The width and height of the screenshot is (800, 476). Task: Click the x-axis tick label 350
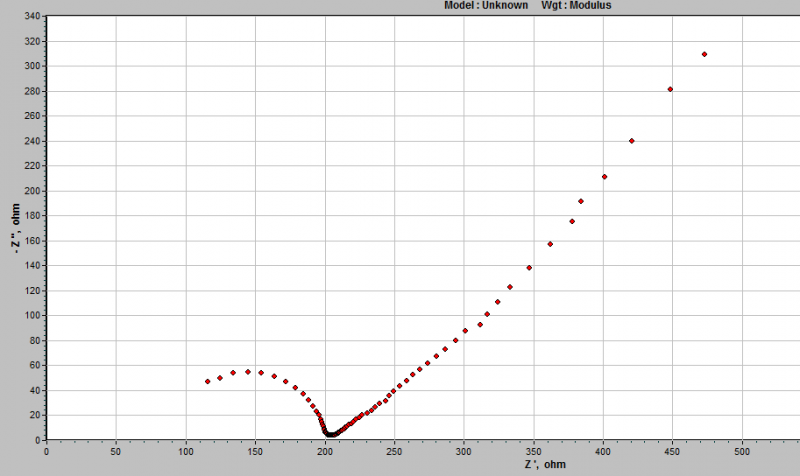point(534,452)
